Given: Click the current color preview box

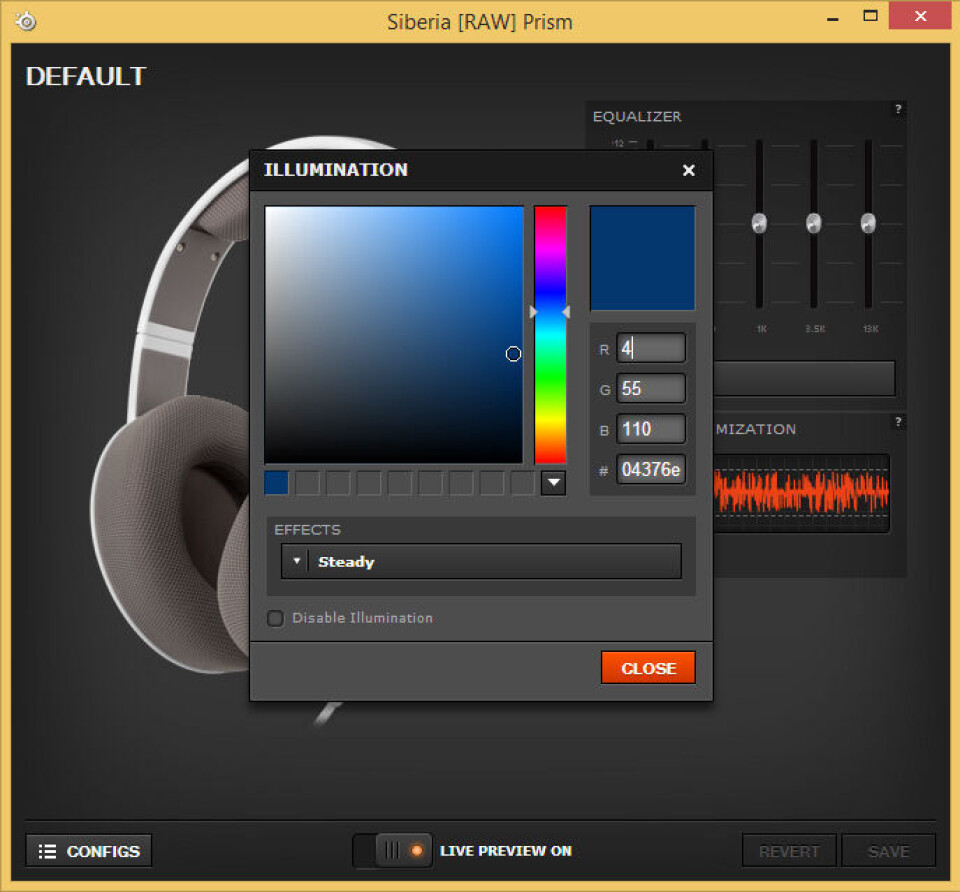Looking at the screenshot, I should click(642, 258).
